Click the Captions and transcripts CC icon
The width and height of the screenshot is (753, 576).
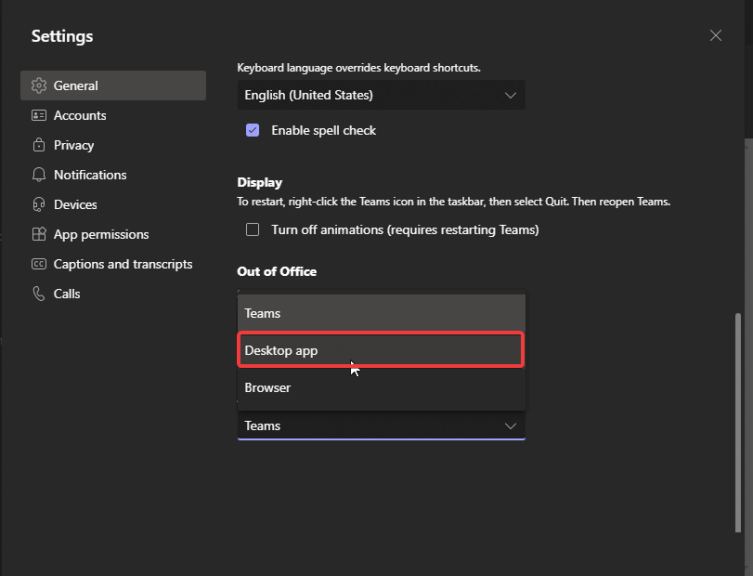[39, 264]
